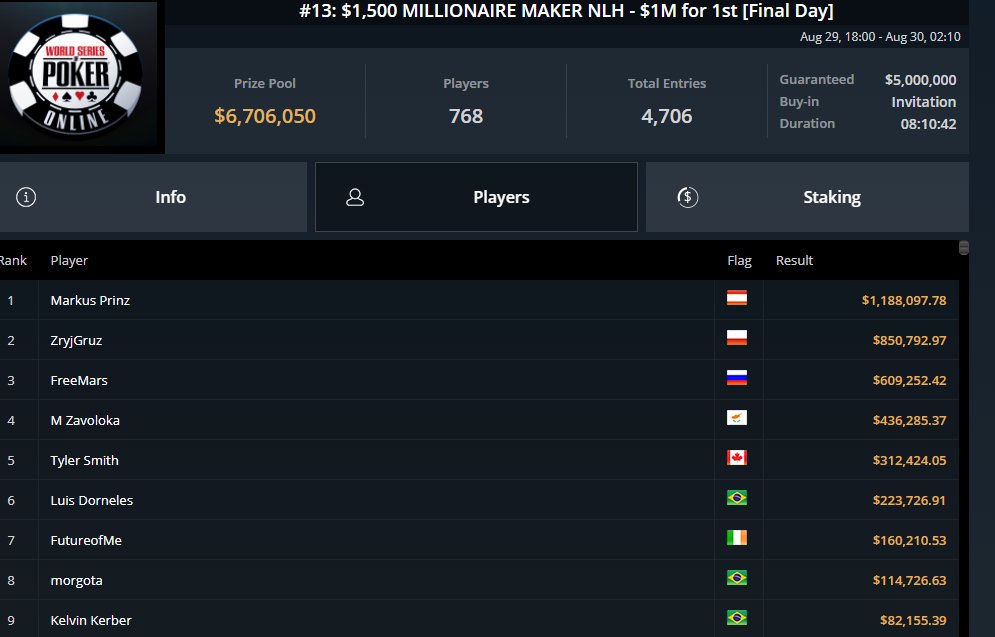Click the Staking tab's dollar icon
995x637 pixels.
coord(687,197)
